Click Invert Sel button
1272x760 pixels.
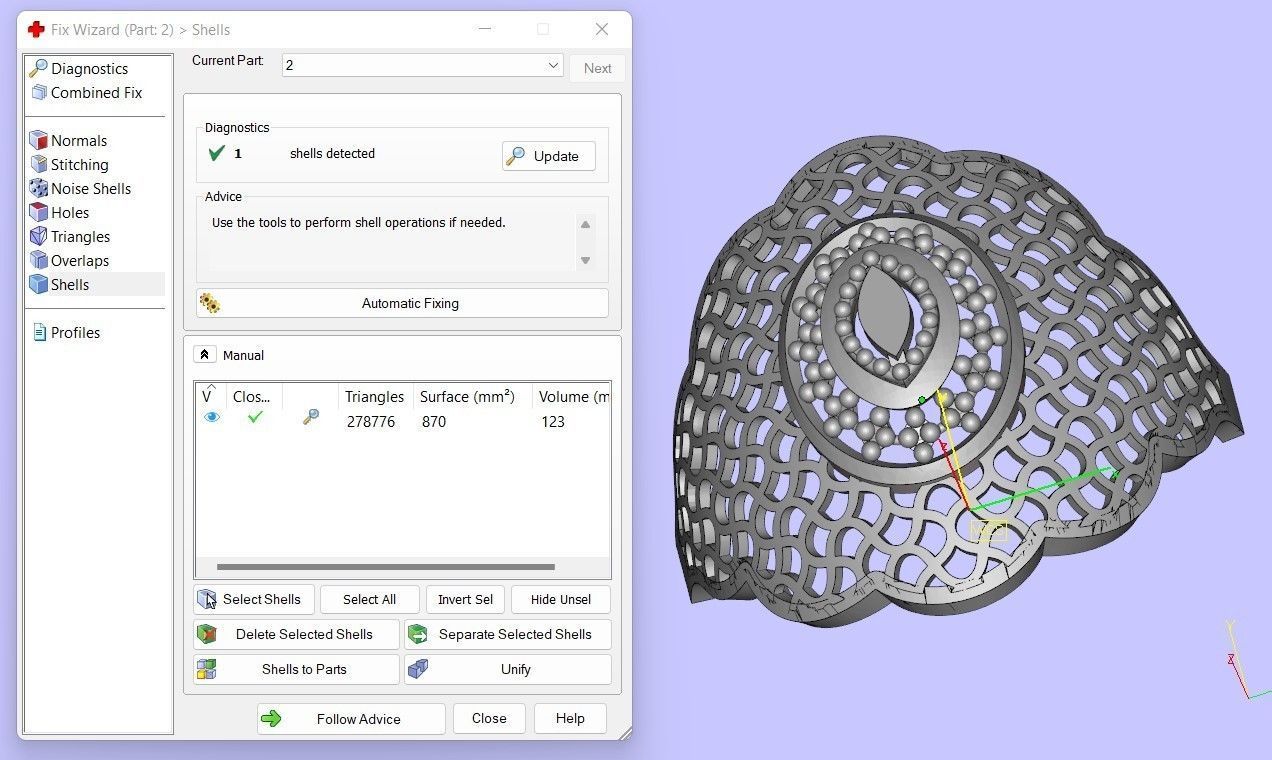[465, 599]
